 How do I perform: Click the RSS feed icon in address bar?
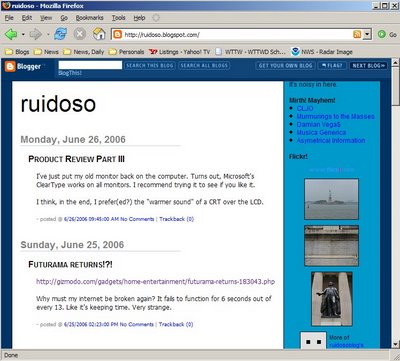point(357,34)
